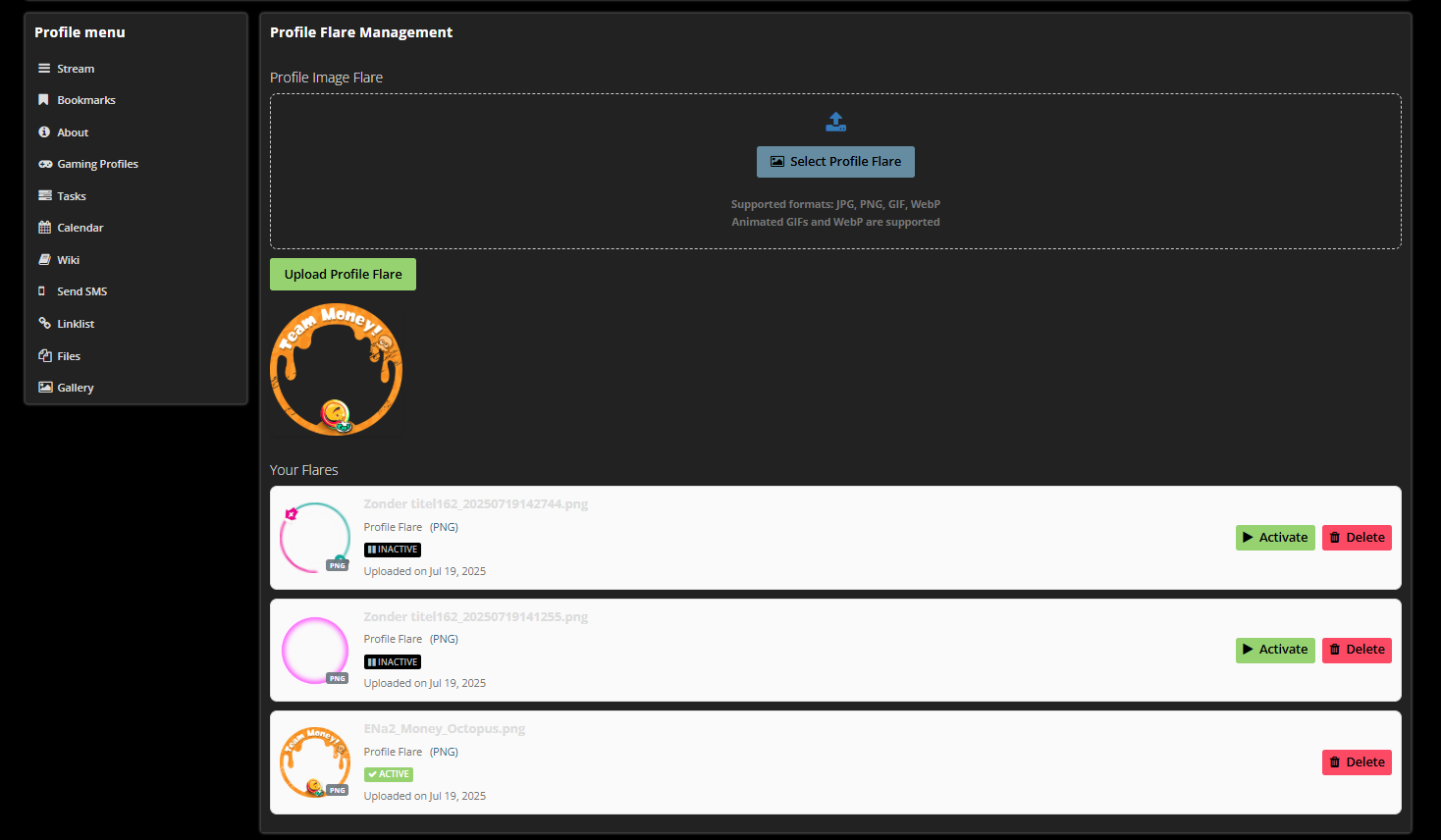Open the Tasks menu item
Viewport: 1441px width, 840px height.
point(72,196)
